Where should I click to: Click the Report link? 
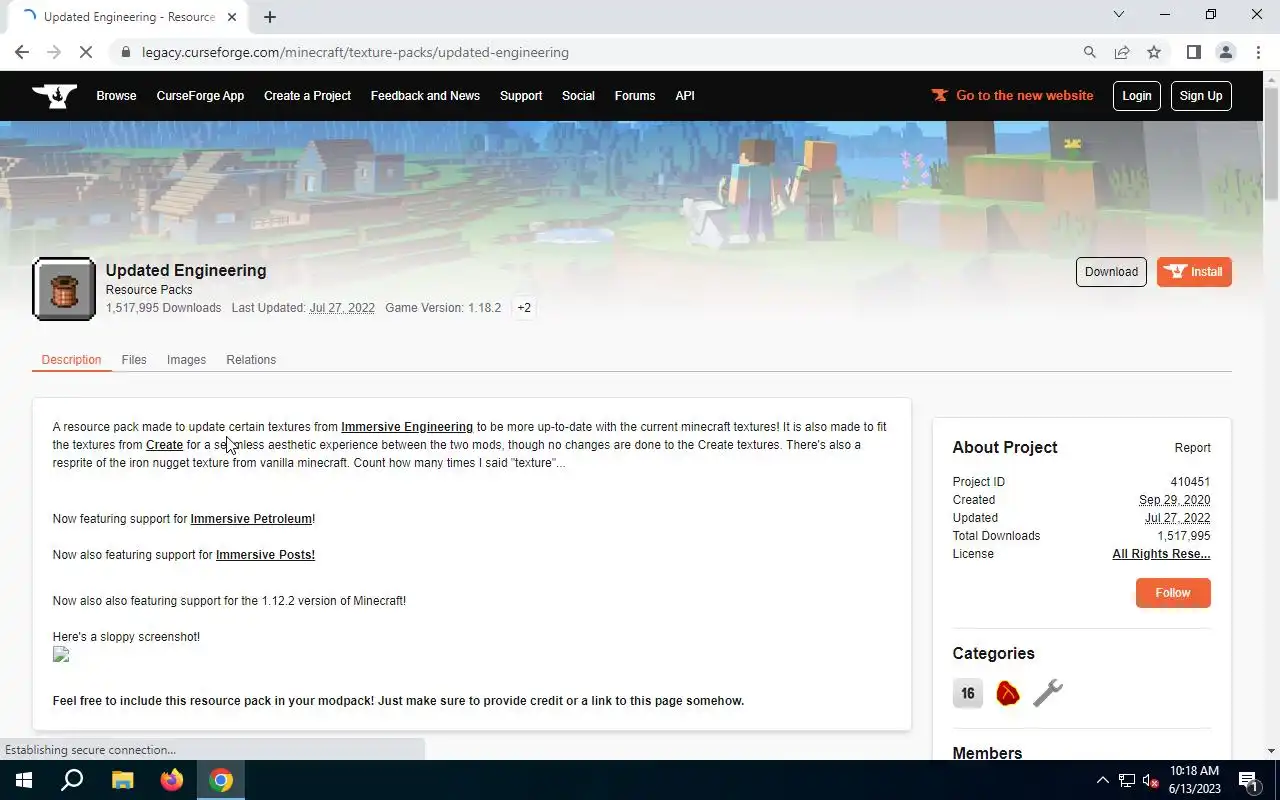pyautogui.click(x=1192, y=448)
